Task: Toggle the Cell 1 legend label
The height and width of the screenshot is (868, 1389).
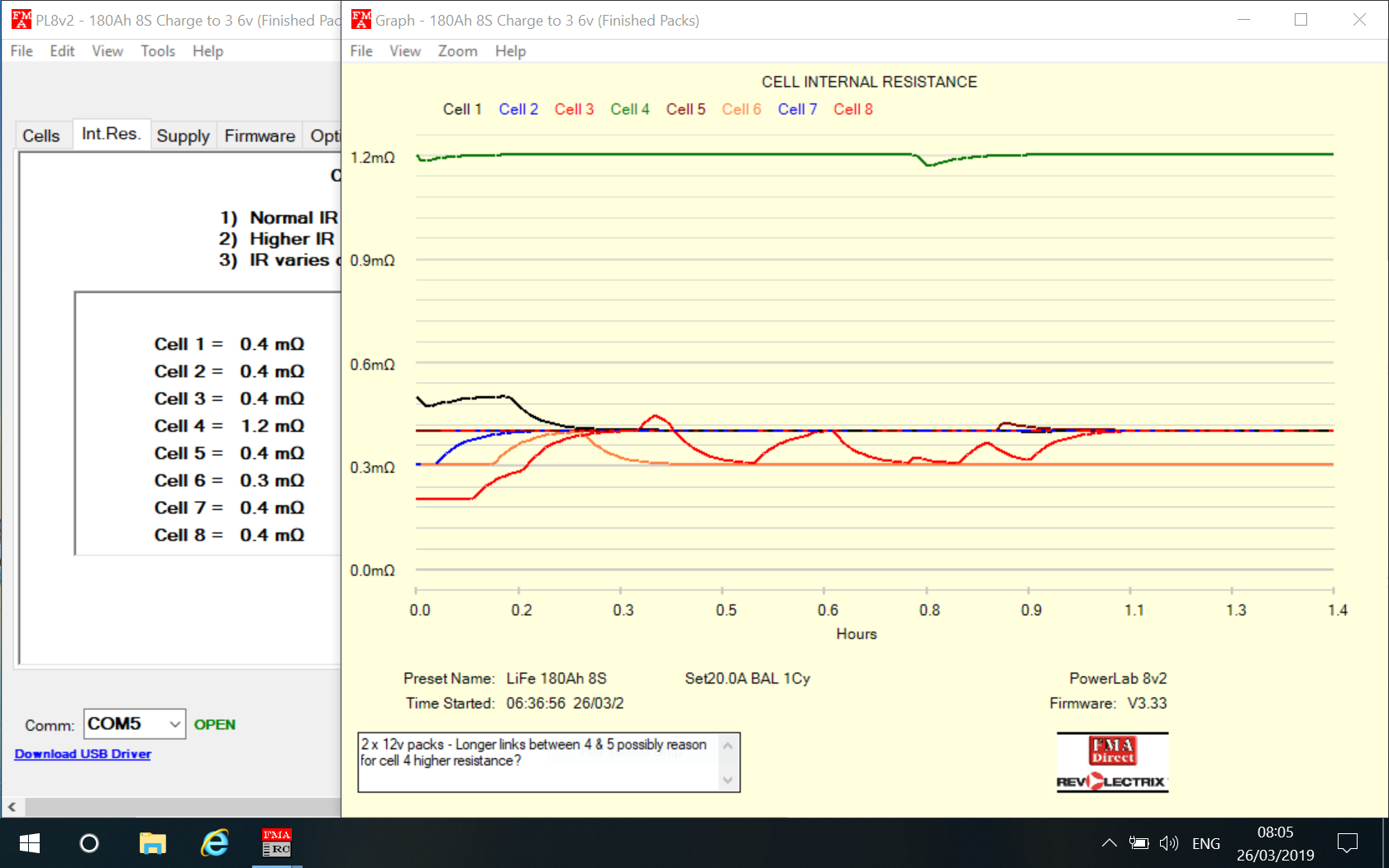Action: (x=462, y=109)
